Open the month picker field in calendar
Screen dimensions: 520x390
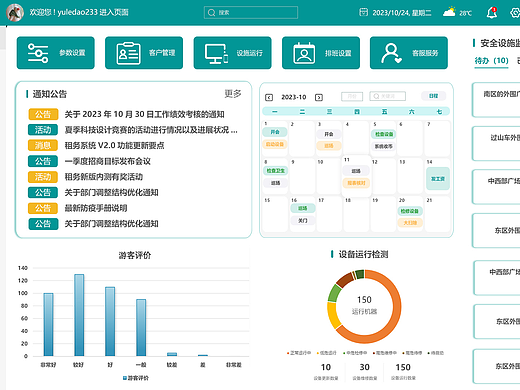pyautogui.click(x=352, y=96)
